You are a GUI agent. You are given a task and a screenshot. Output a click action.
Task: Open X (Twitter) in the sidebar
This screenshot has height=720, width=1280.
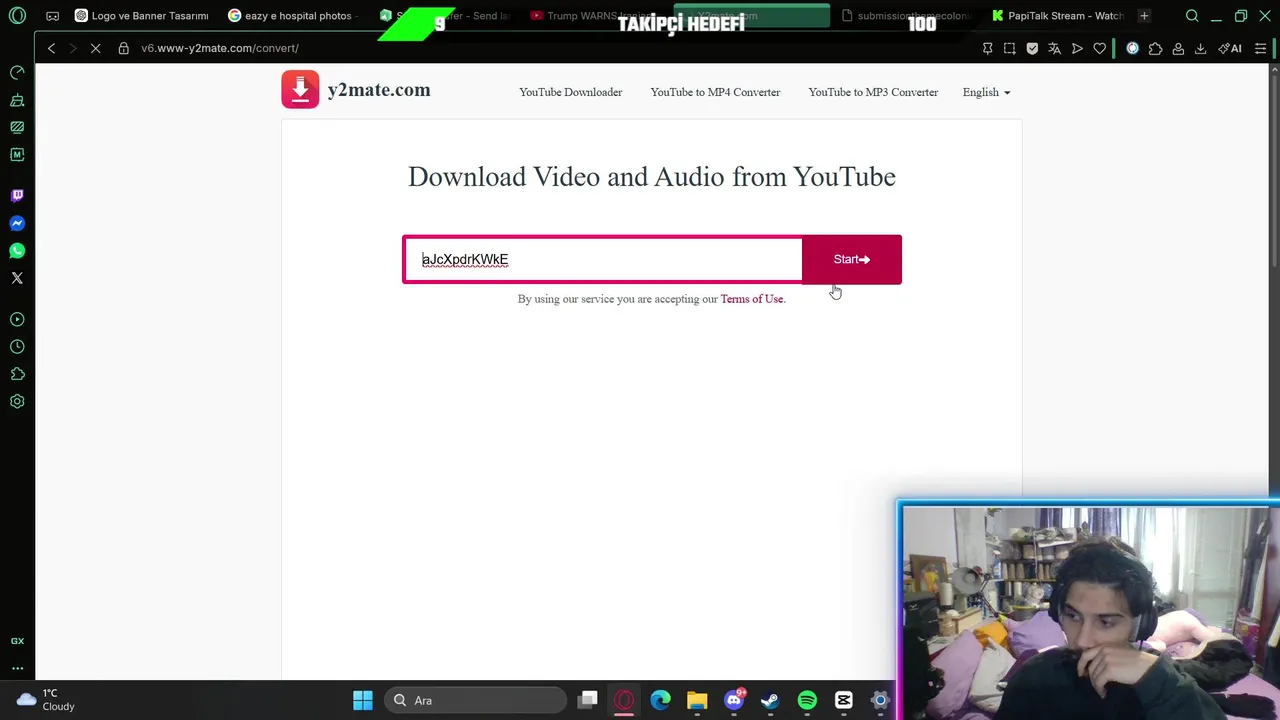click(x=17, y=278)
